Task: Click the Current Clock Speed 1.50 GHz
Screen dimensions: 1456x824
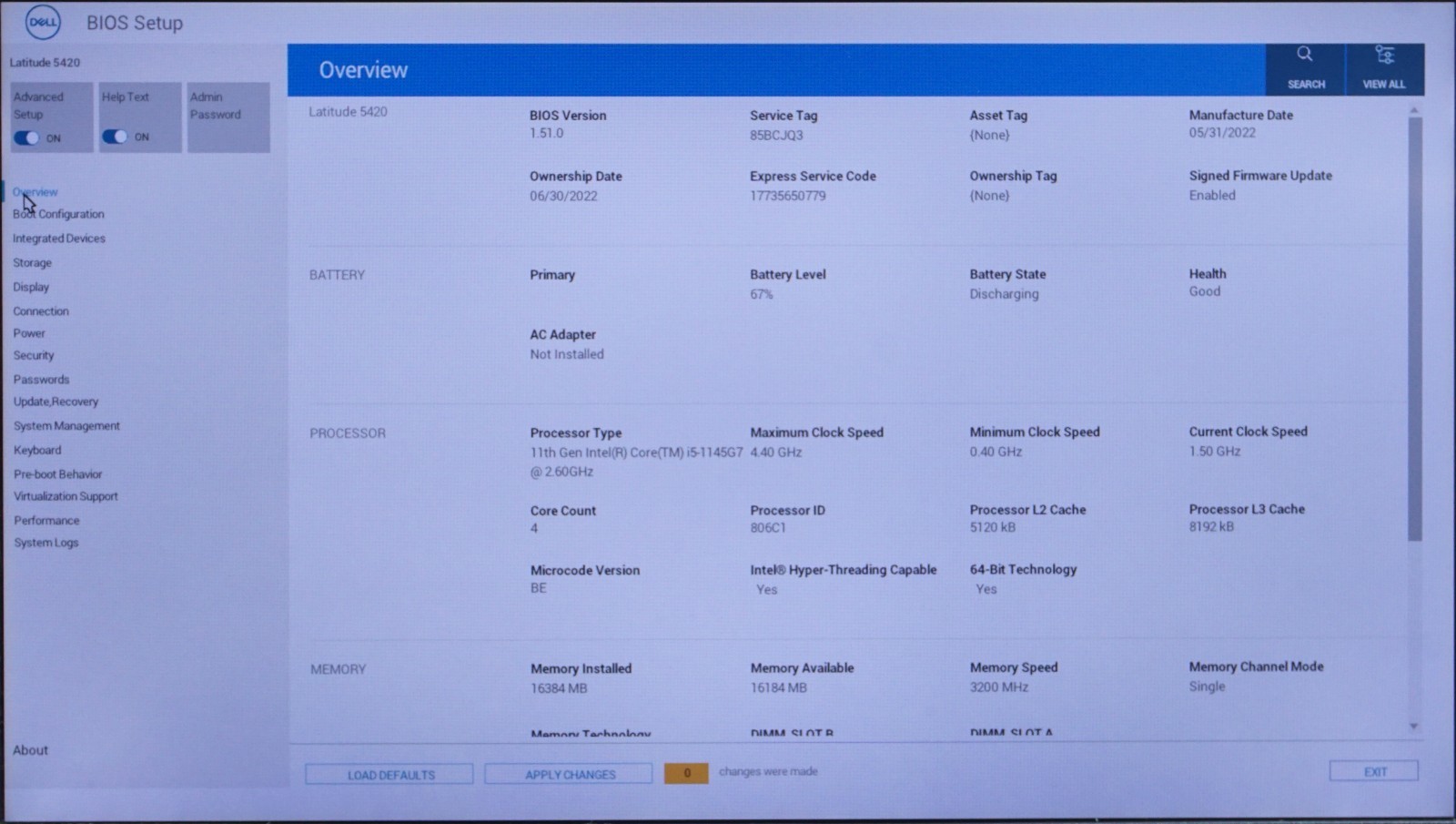Action: coord(1215,451)
